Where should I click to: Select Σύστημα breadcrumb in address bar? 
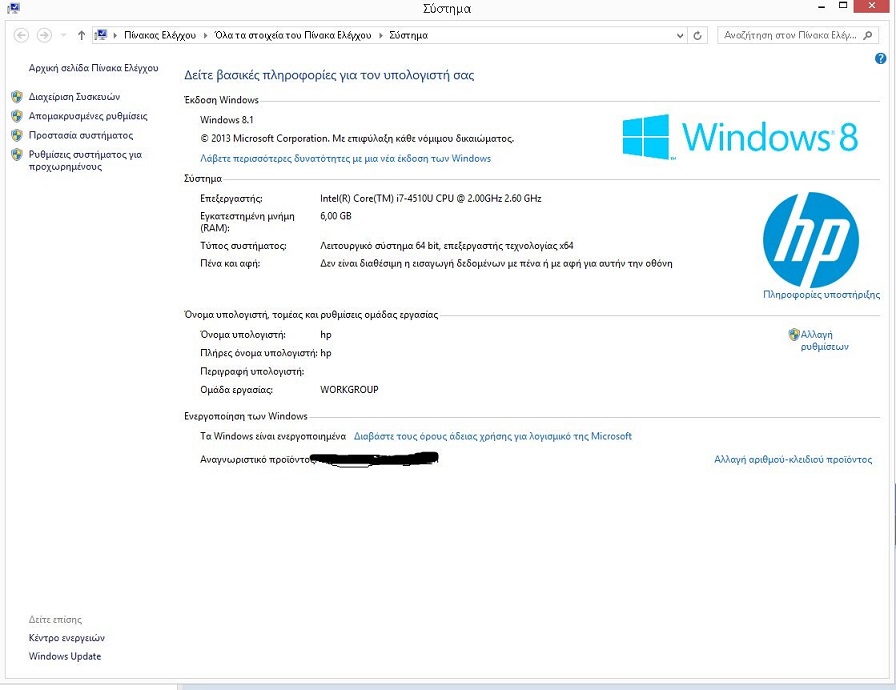[409, 35]
